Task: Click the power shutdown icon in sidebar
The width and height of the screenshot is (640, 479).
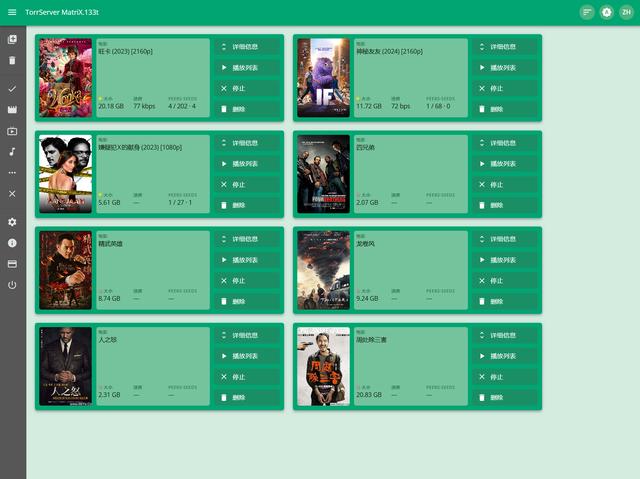Action: point(12,285)
